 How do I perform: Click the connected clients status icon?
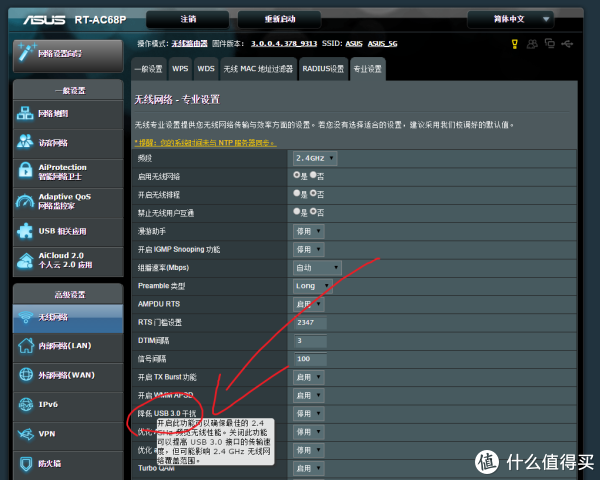point(532,44)
